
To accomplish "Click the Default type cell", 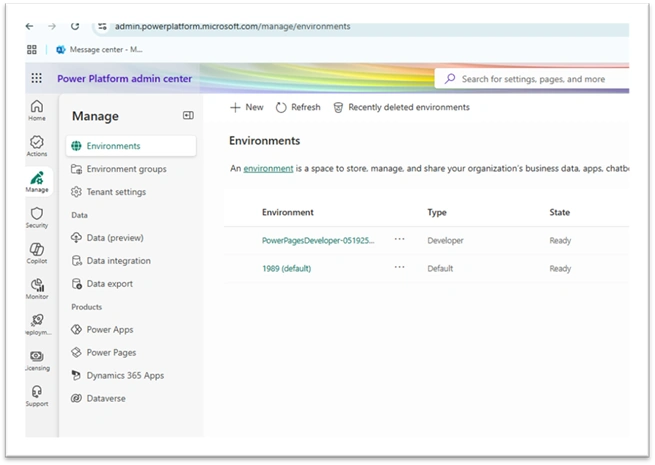I will (440, 268).
